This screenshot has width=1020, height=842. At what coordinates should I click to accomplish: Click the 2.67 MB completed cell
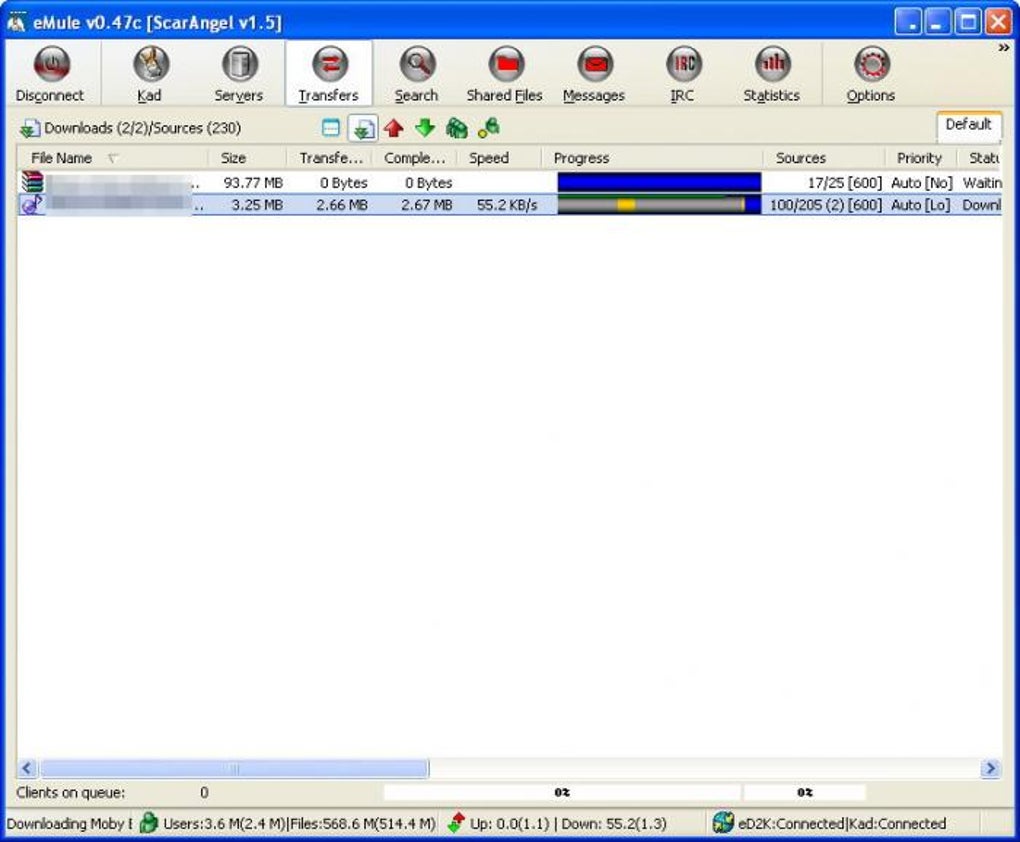[x=427, y=205]
